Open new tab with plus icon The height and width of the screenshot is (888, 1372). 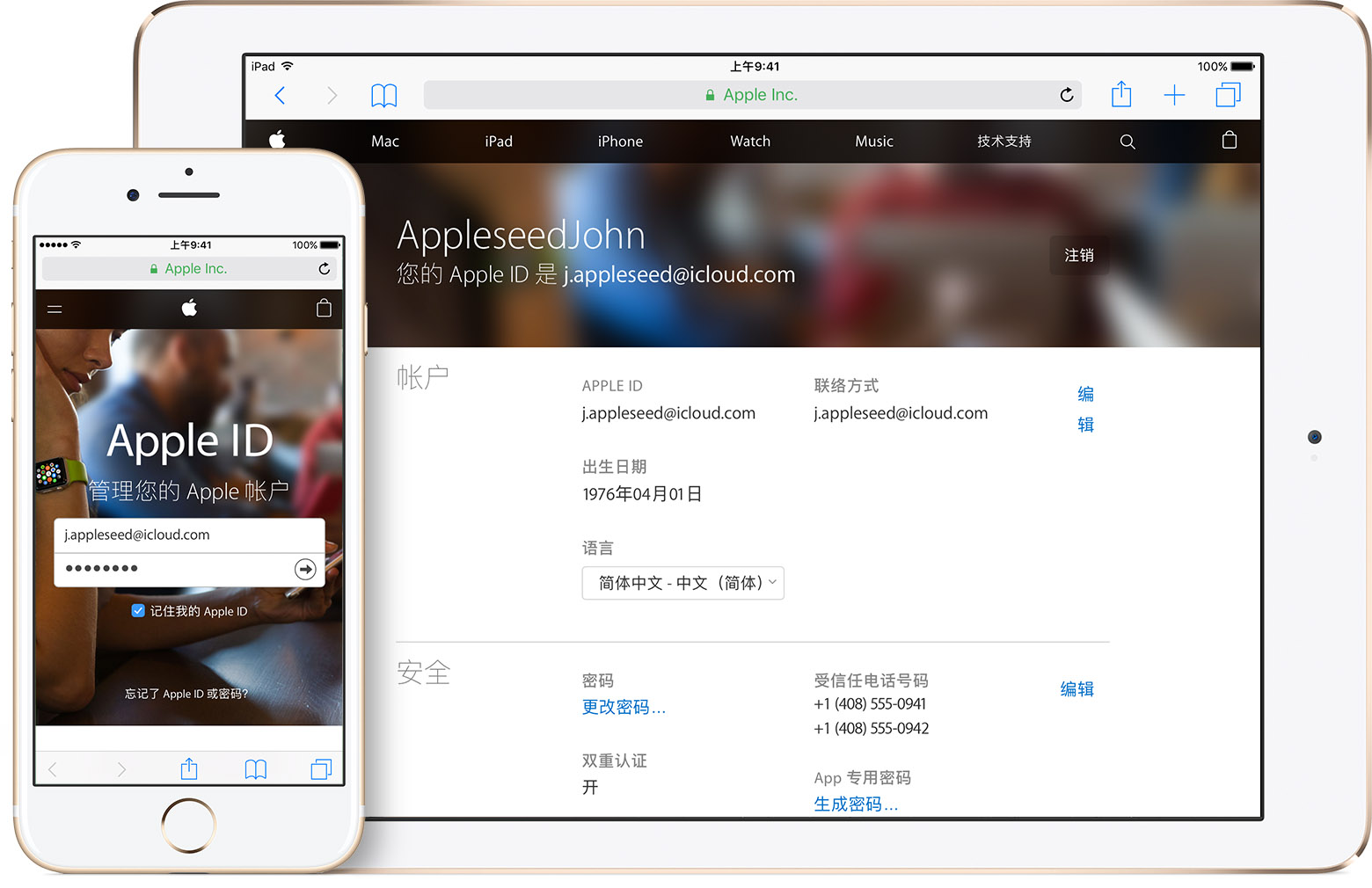[1174, 96]
